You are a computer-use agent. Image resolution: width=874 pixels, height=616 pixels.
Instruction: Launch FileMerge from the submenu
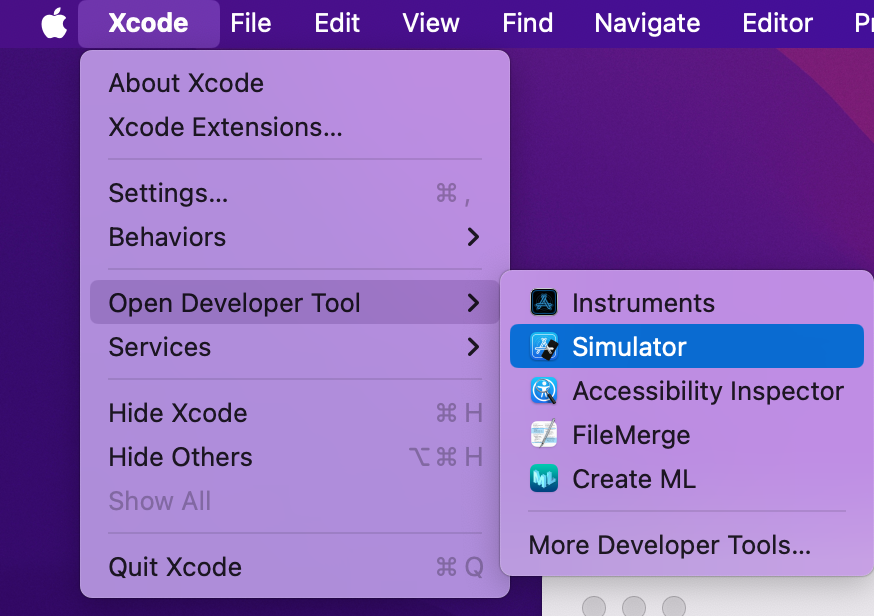coord(687,434)
